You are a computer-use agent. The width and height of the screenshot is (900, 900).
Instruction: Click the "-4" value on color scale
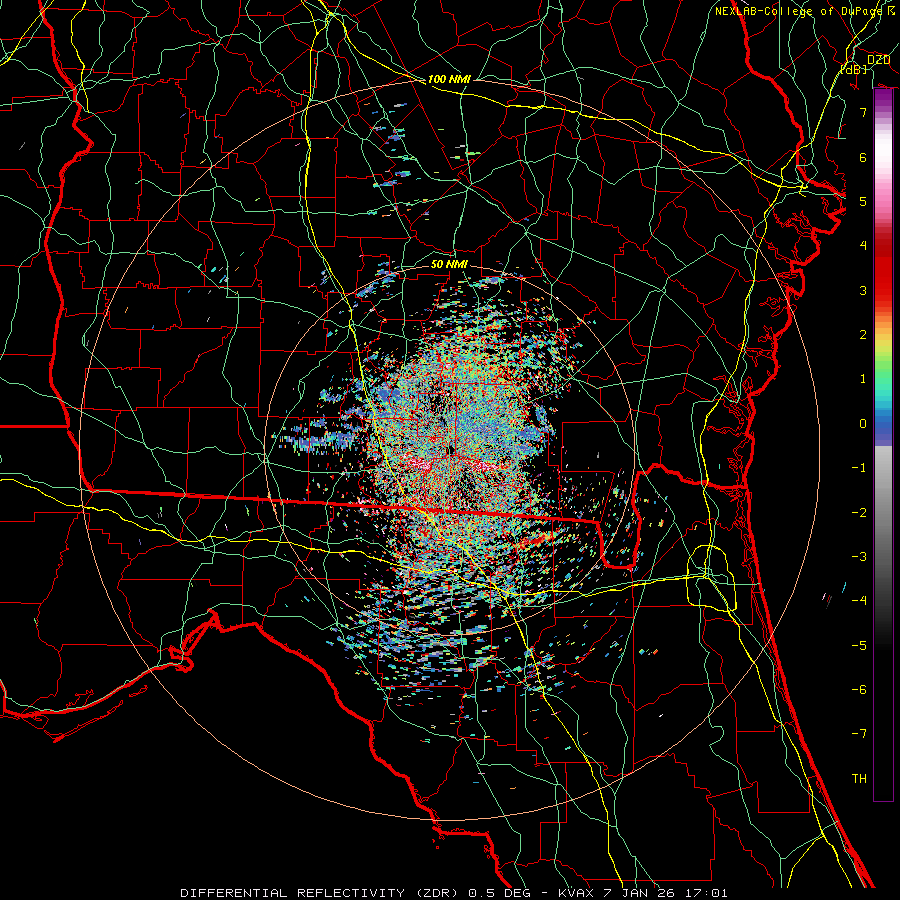[x=859, y=601]
